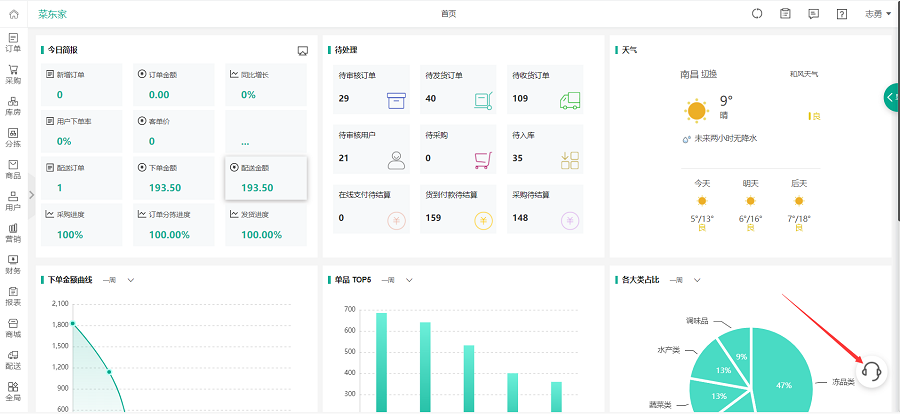The width and height of the screenshot is (900, 414).
Task: Select the 首页 tab in the header
Action: coord(448,14)
